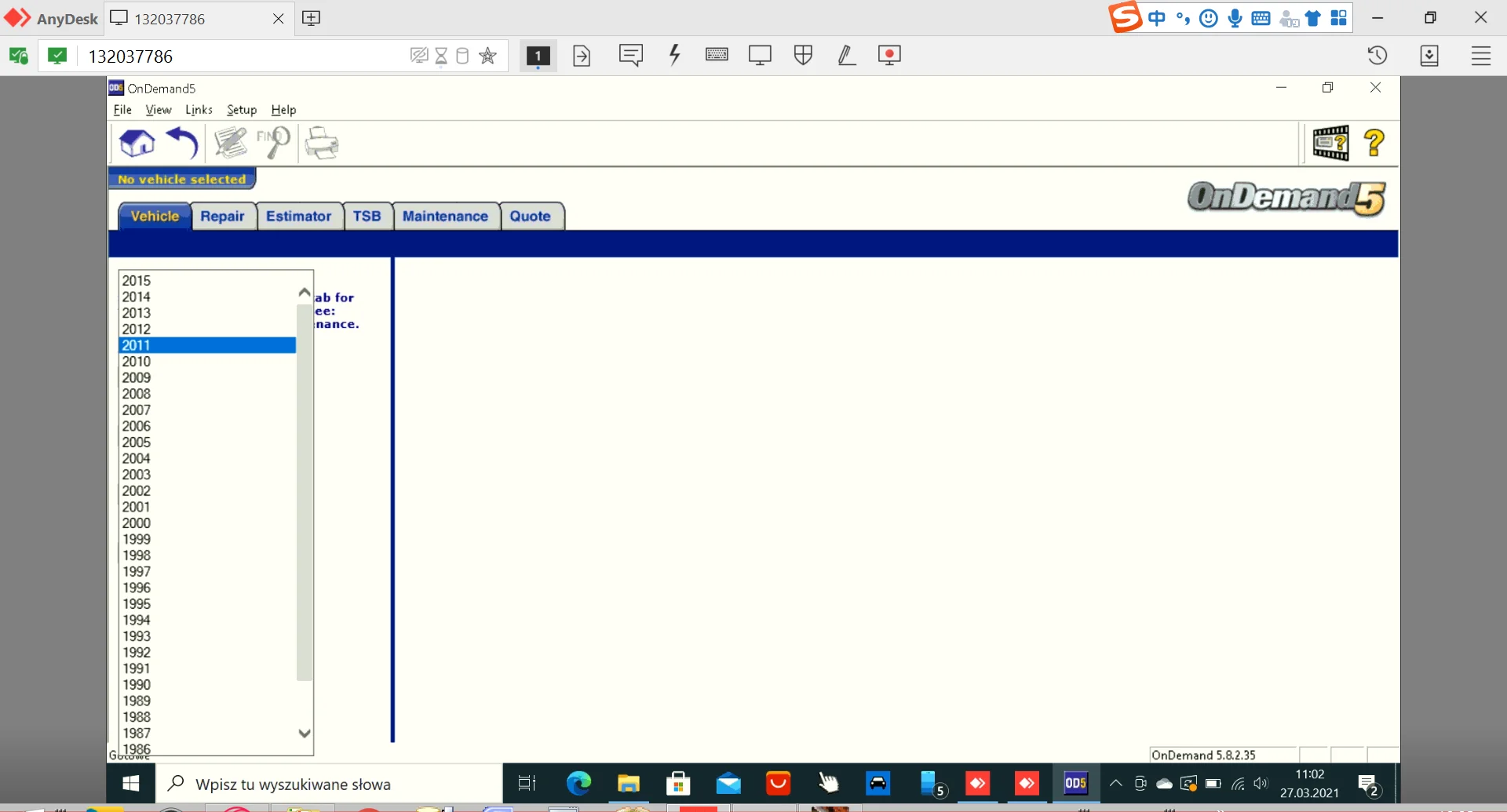Click the year list scroll-up arrow

coord(305,293)
